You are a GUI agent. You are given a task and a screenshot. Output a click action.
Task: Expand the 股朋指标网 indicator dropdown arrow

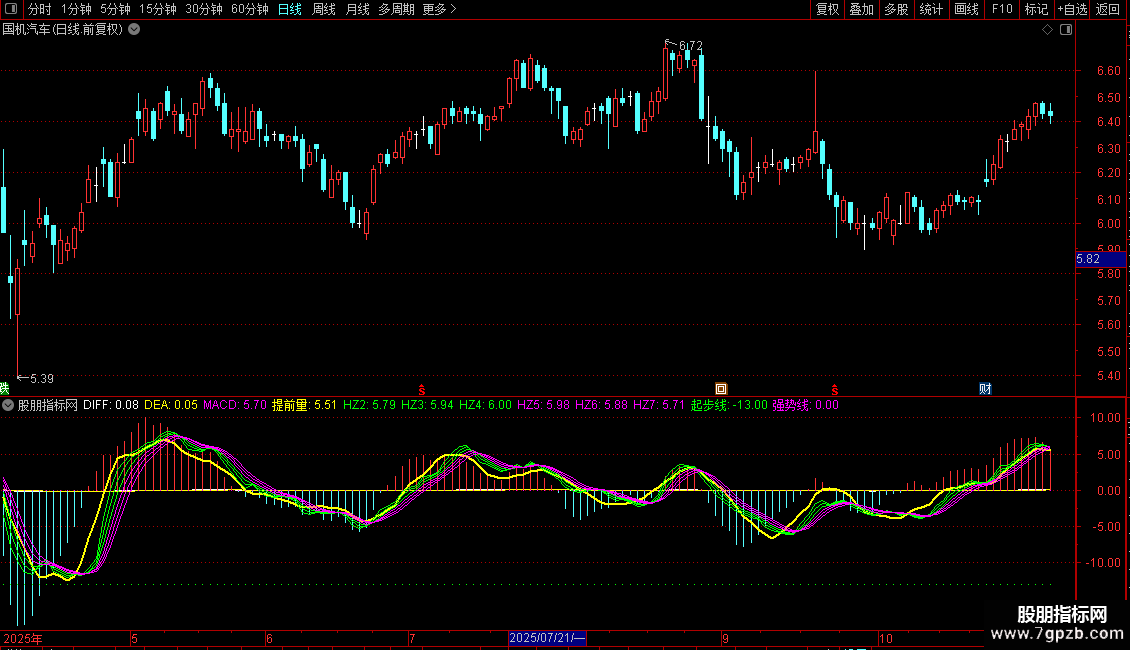point(9,405)
